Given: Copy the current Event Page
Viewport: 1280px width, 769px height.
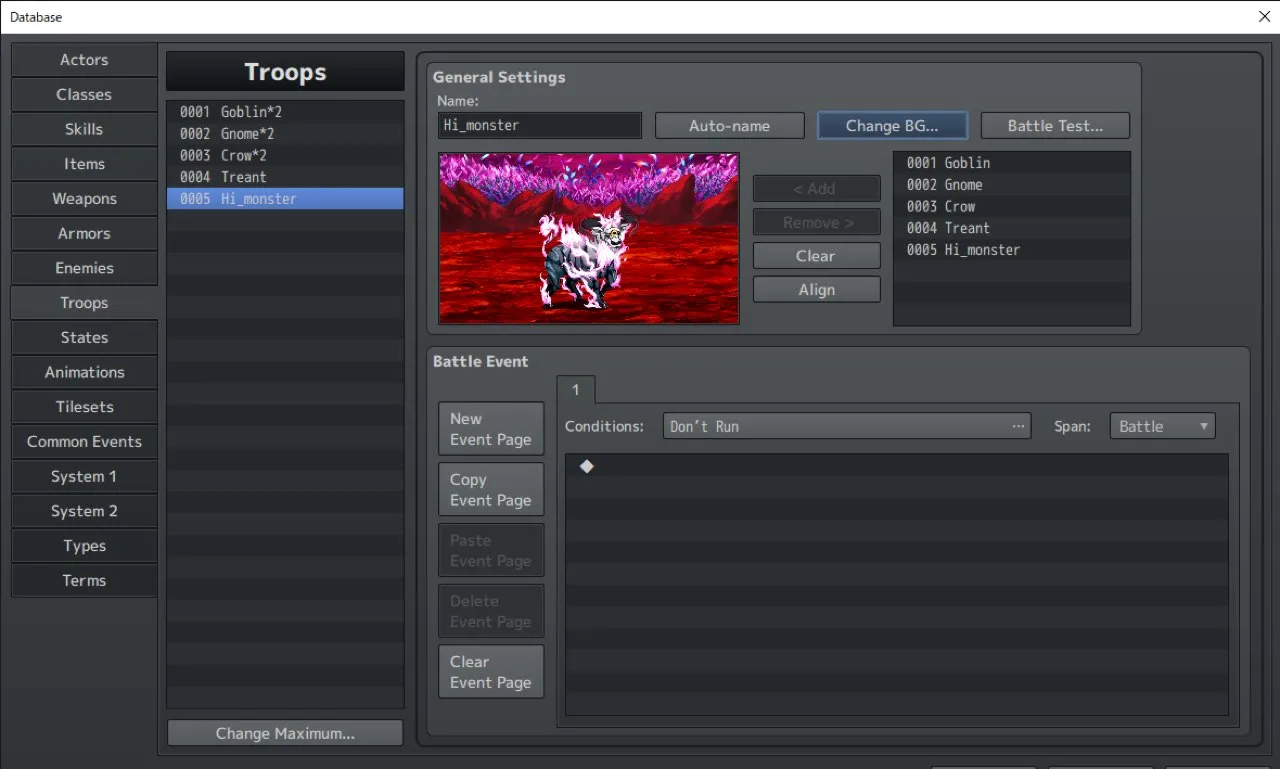Looking at the screenshot, I should (490, 489).
